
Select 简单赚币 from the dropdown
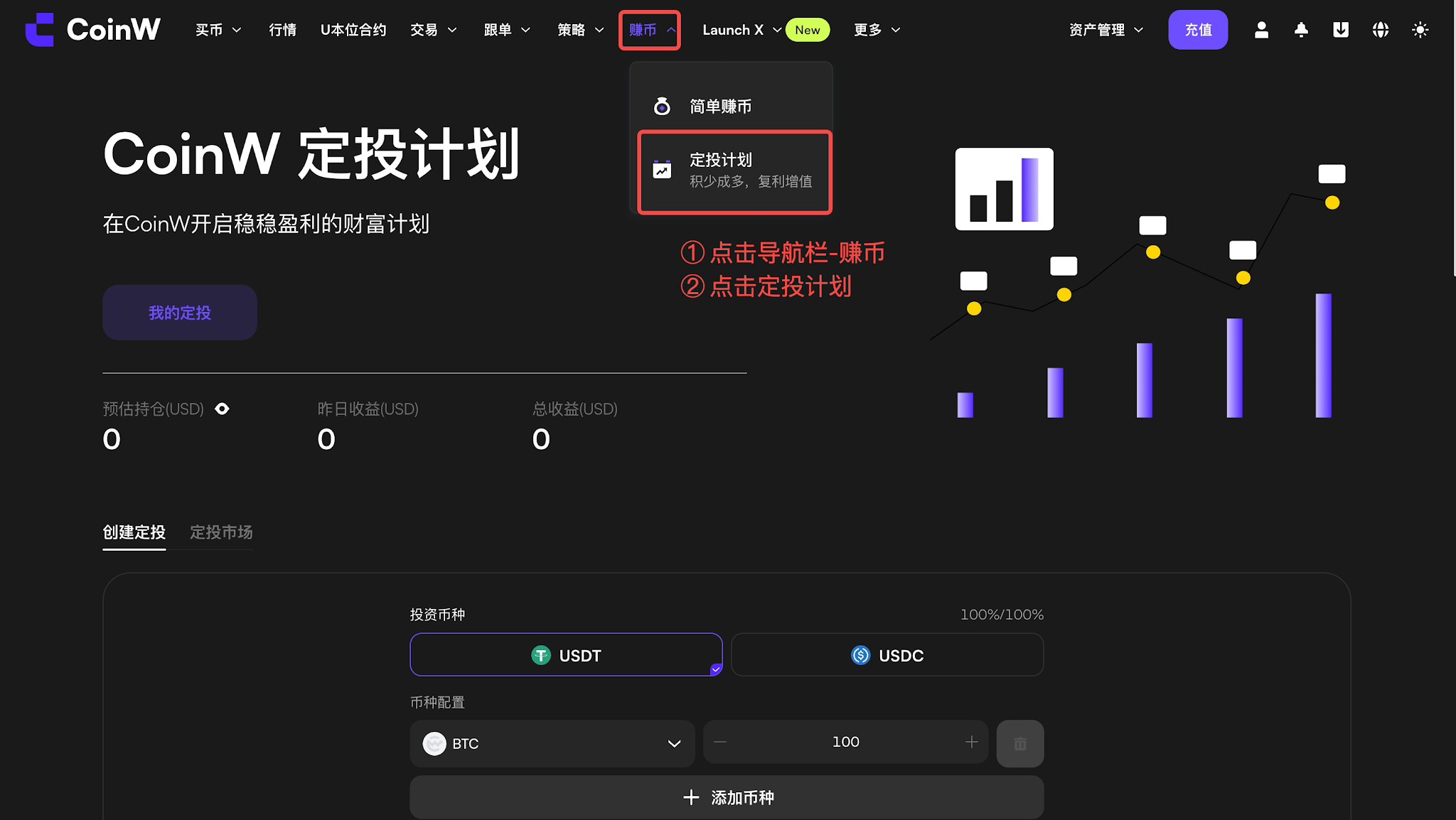click(x=731, y=107)
